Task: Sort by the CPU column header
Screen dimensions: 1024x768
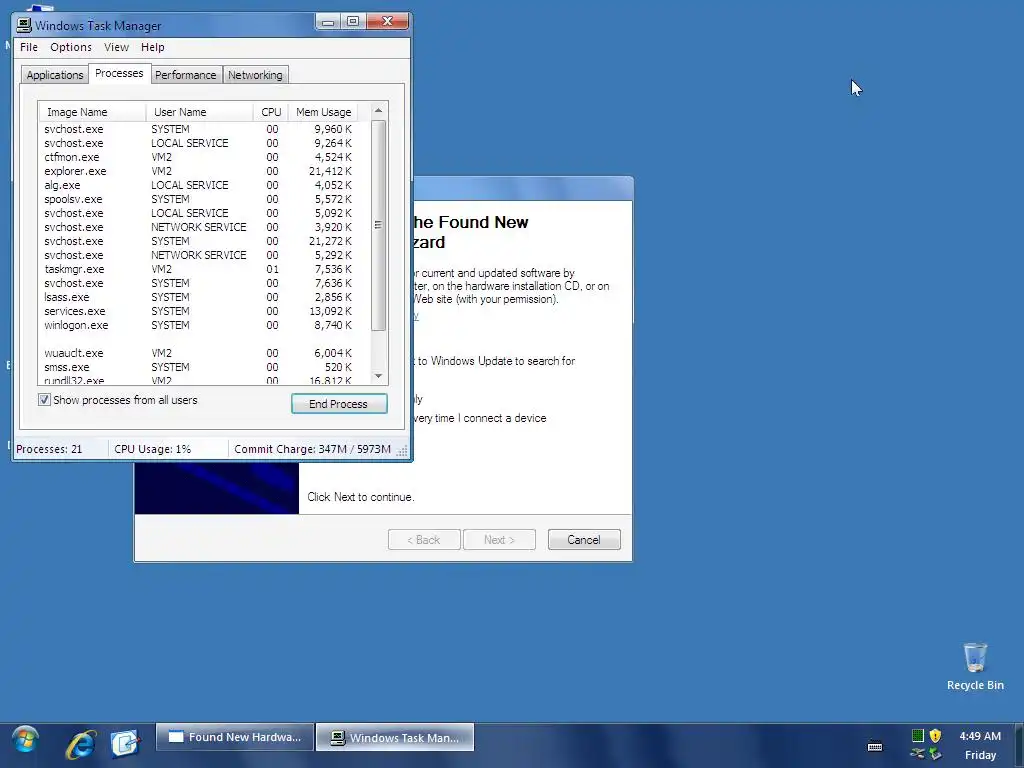Action: pyautogui.click(x=270, y=112)
